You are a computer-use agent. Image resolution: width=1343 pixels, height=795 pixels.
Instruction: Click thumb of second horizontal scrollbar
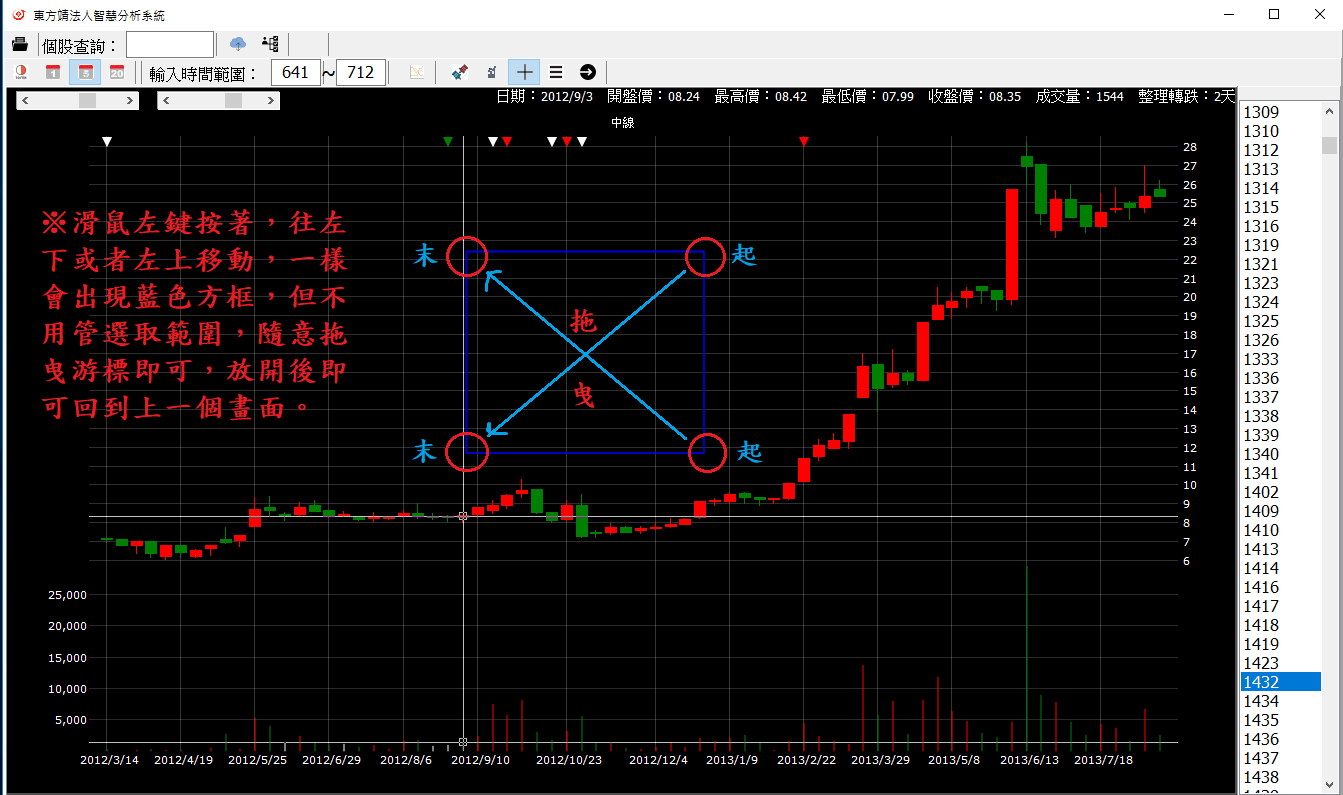pos(233,101)
